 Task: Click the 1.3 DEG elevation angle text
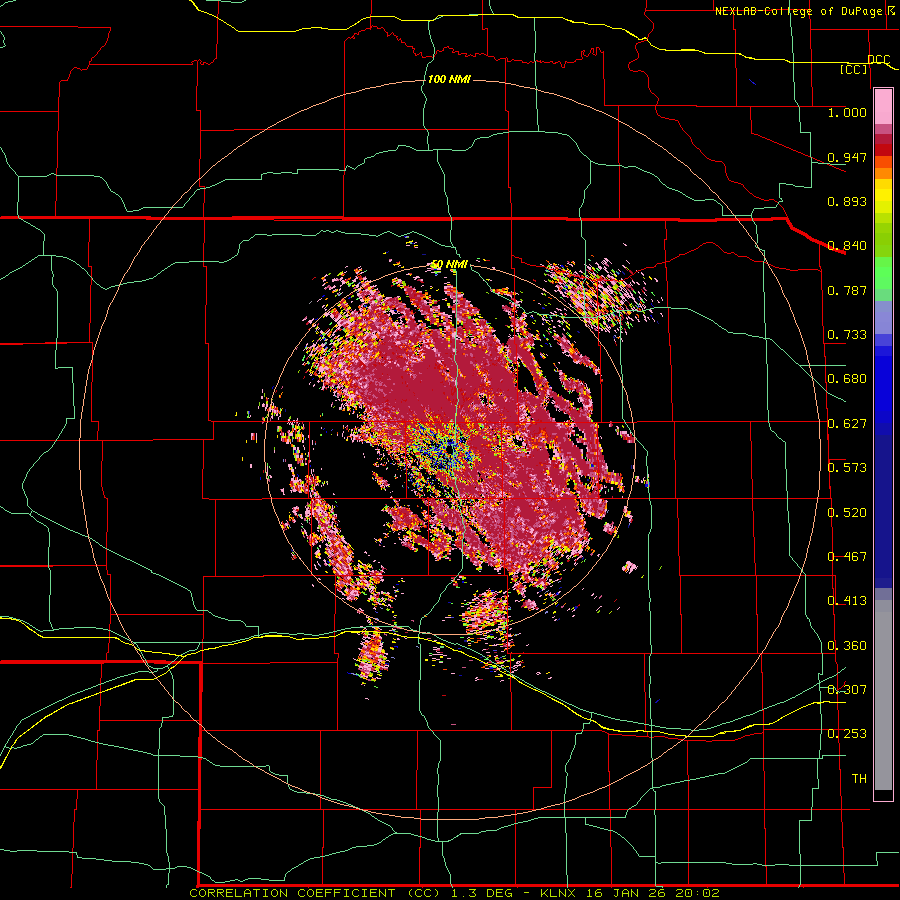point(482,893)
